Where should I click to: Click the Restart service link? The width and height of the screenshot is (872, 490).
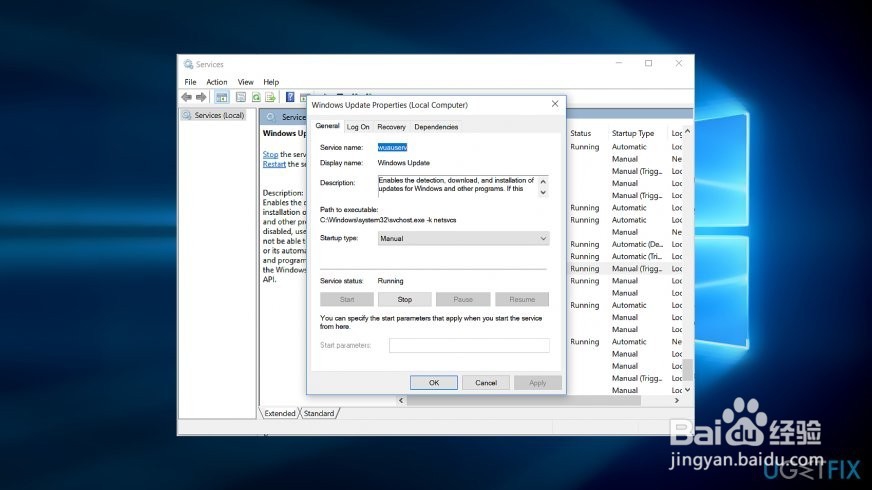pos(274,164)
